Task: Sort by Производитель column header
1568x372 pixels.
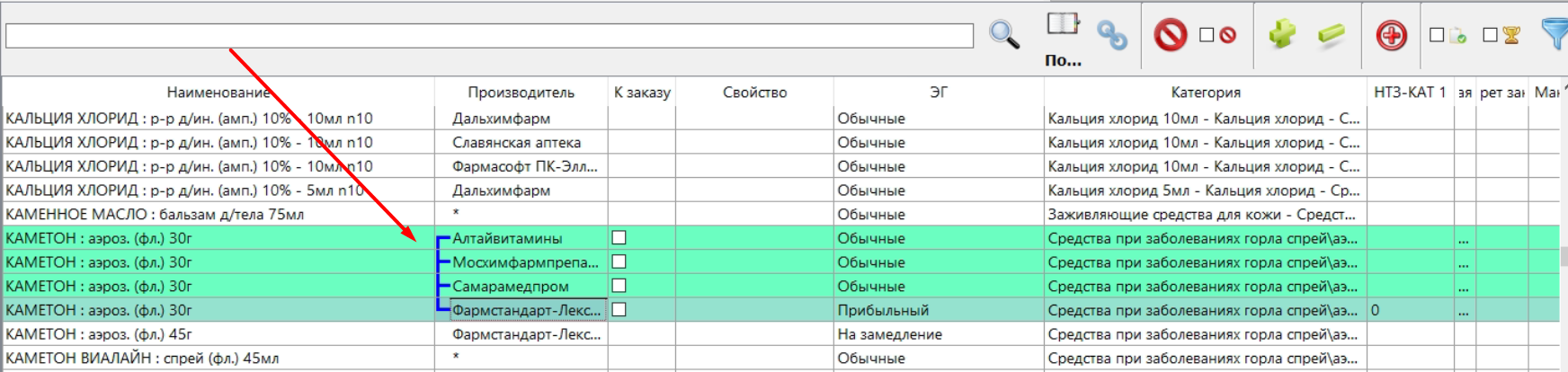Action: [521, 93]
